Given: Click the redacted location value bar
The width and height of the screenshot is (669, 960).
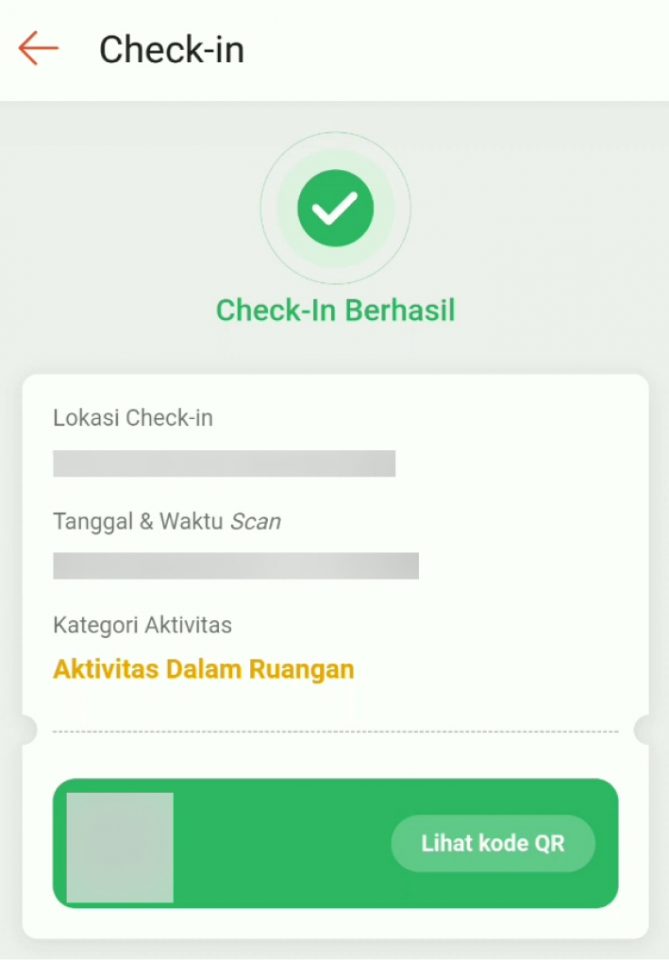Looking at the screenshot, I should click(x=224, y=463).
